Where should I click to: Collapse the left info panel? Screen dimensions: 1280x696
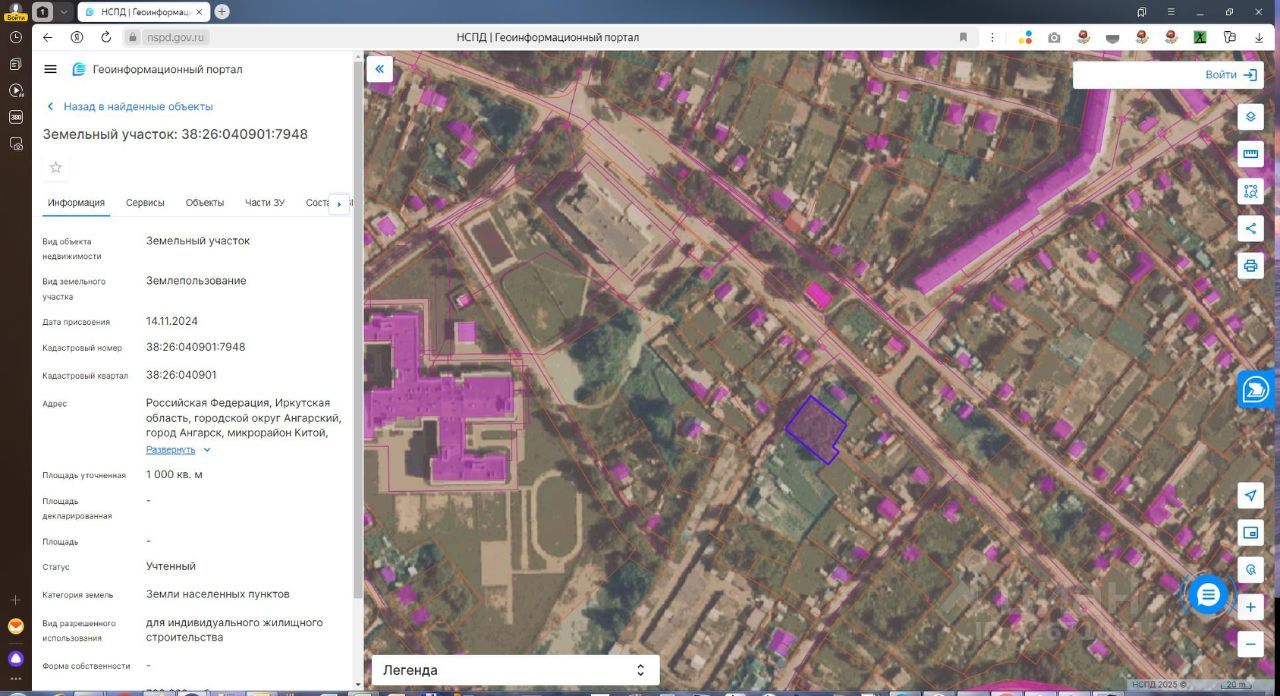(380, 69)
